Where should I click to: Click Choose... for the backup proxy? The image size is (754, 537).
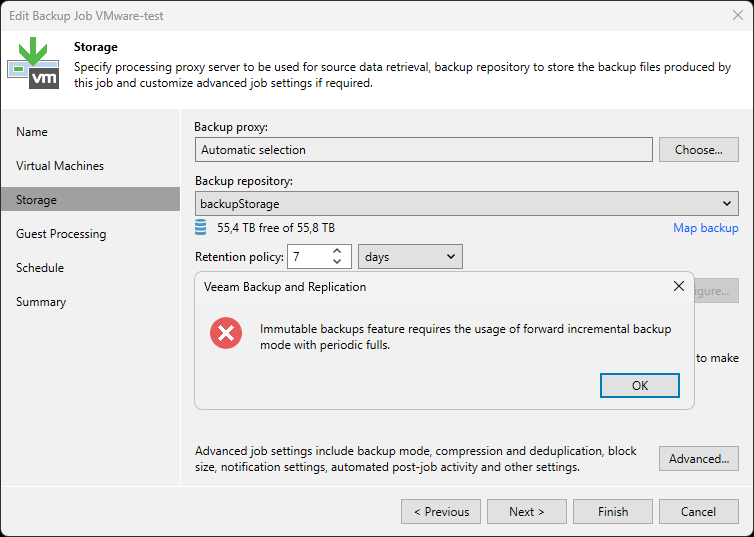point(699,150)
